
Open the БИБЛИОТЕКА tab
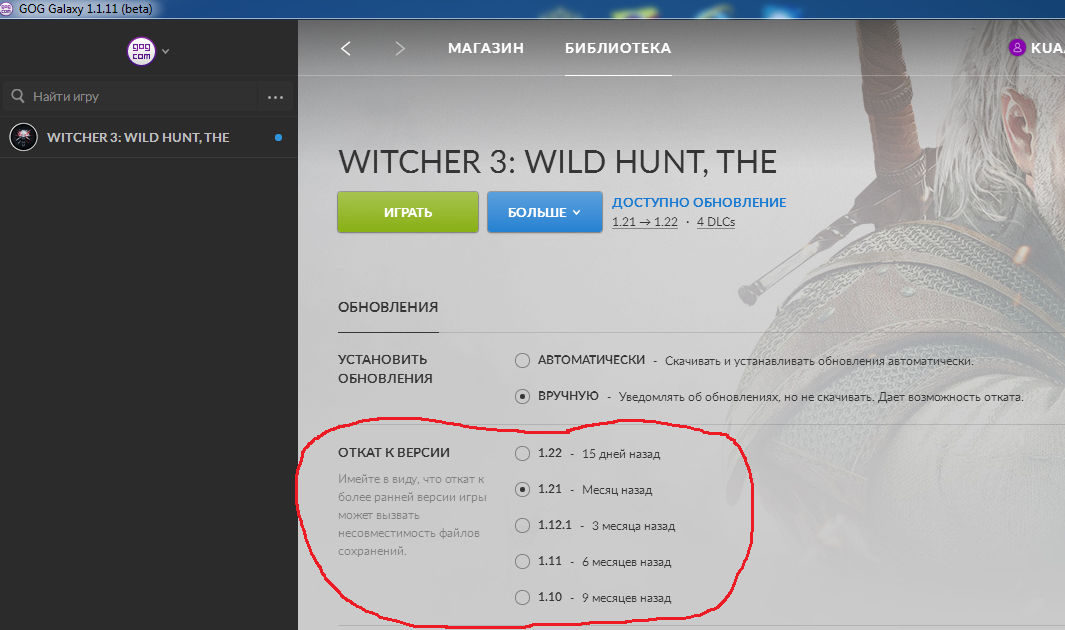tap(618, 48)
